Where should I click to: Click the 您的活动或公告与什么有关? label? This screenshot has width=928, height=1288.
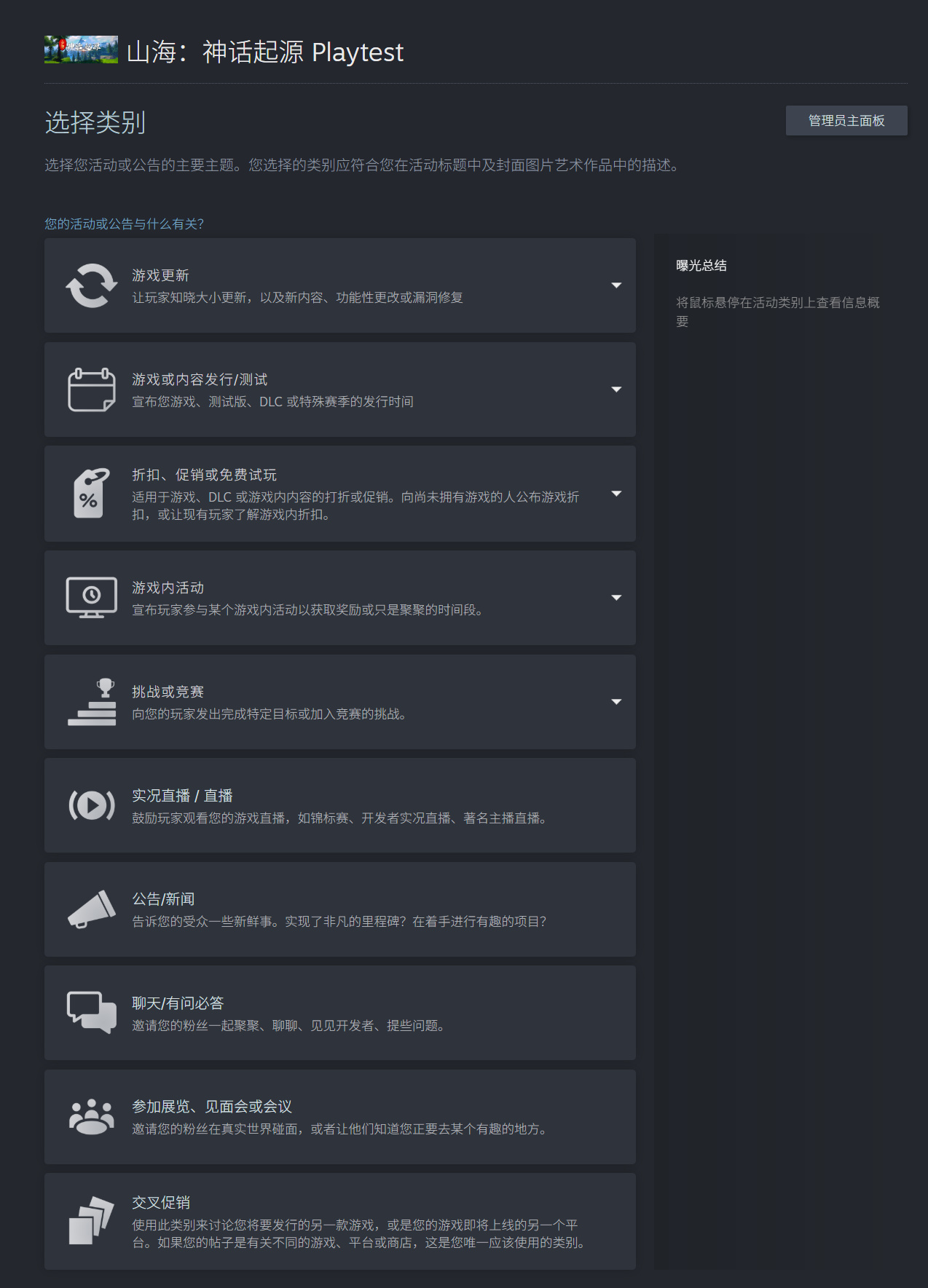click(x=125, y=224)
